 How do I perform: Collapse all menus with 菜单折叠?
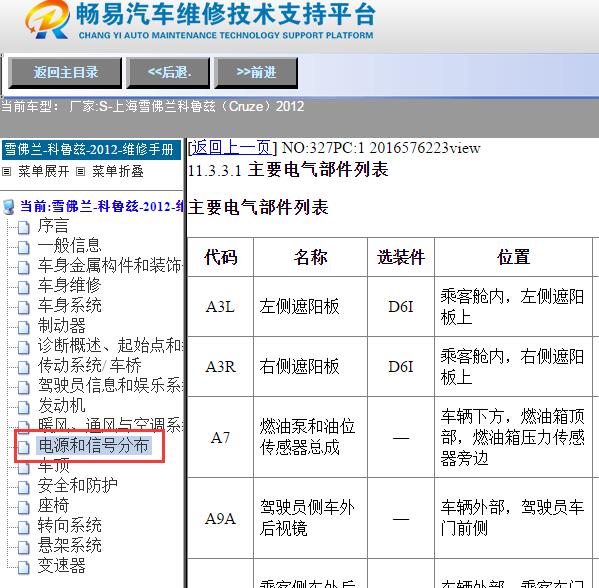[118, 171]
